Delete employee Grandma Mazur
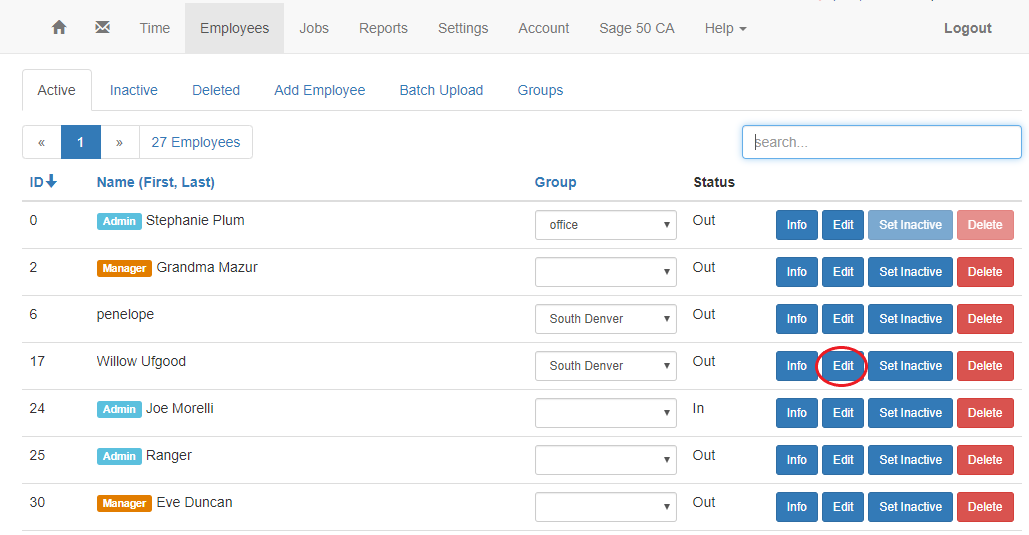1029x535 pixels. tap(984, 272)
